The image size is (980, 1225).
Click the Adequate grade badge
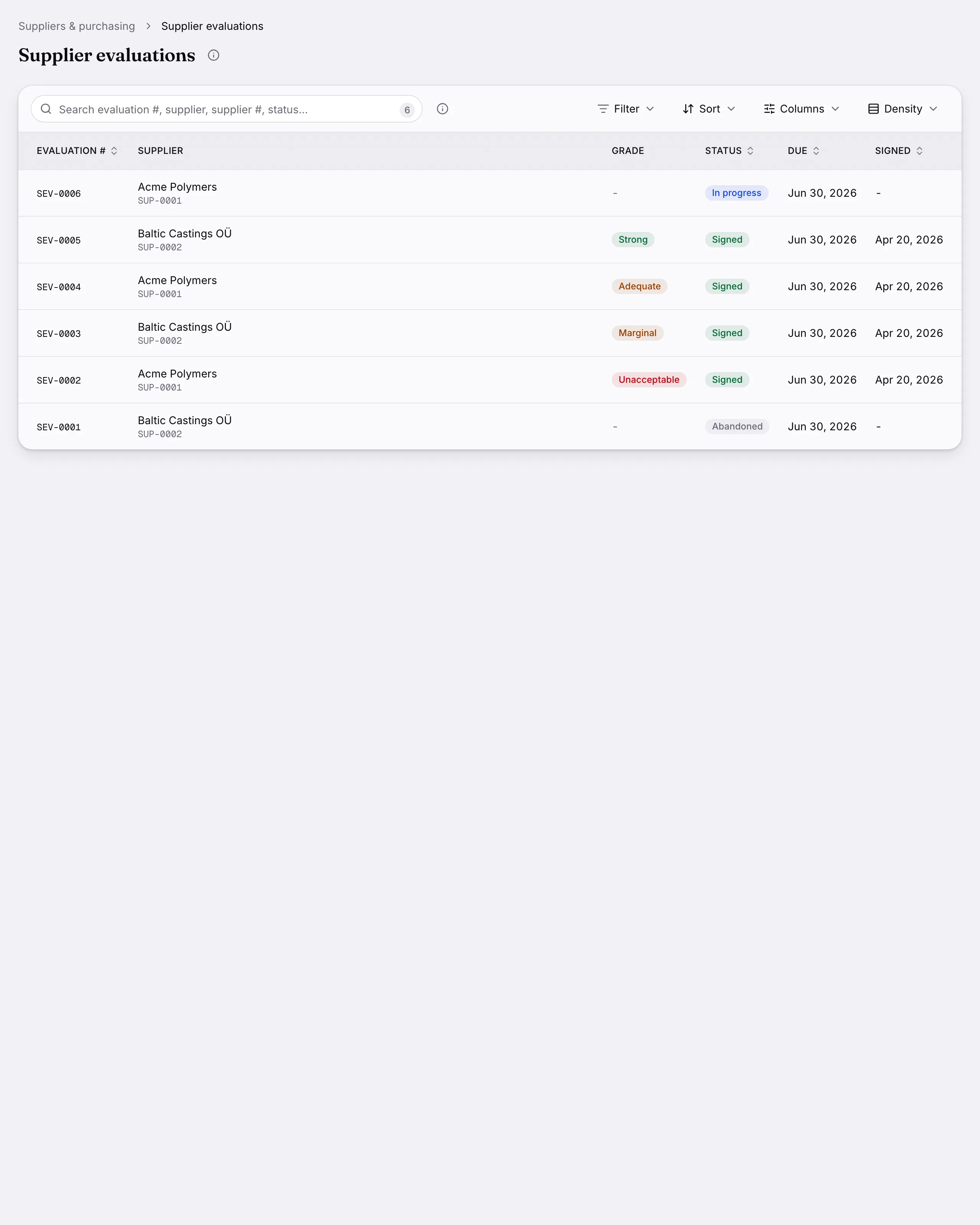point(640,286)
